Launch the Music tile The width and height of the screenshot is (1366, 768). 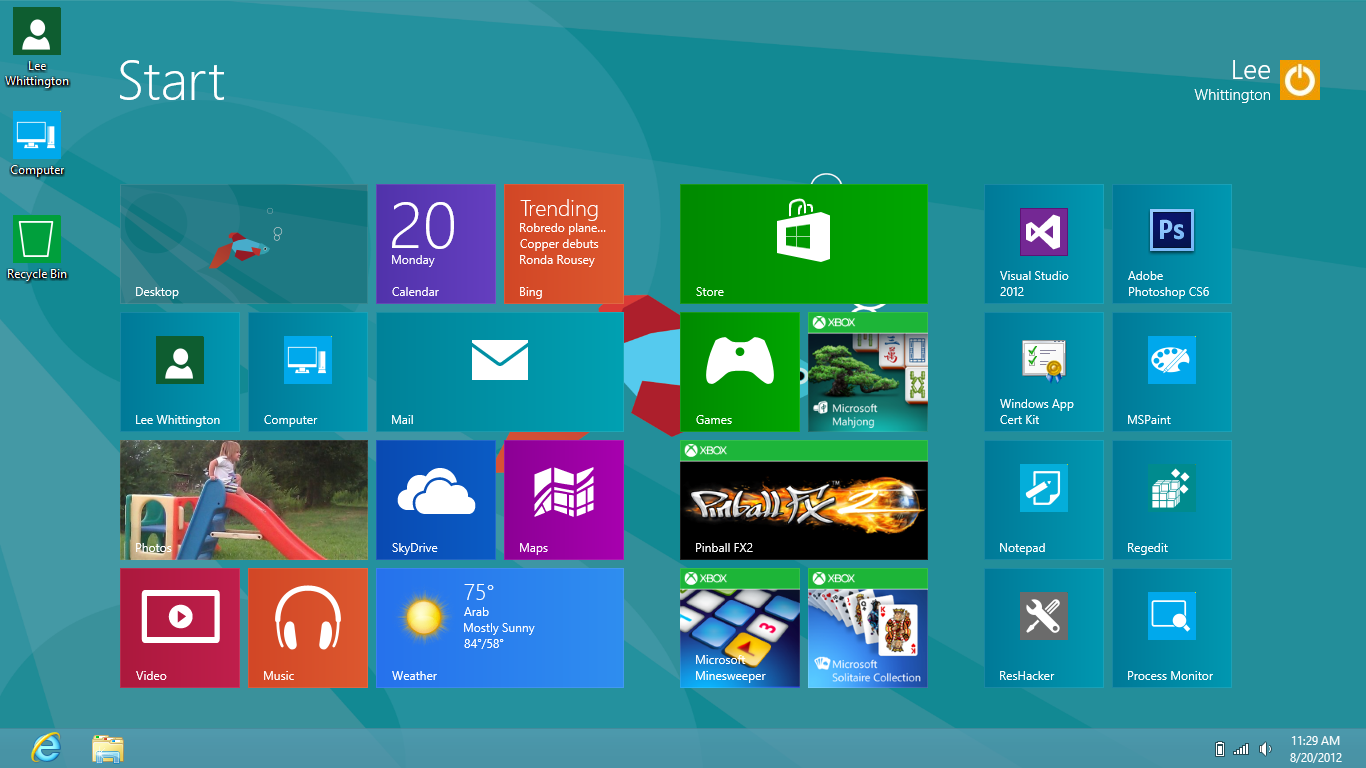(307, 627)
